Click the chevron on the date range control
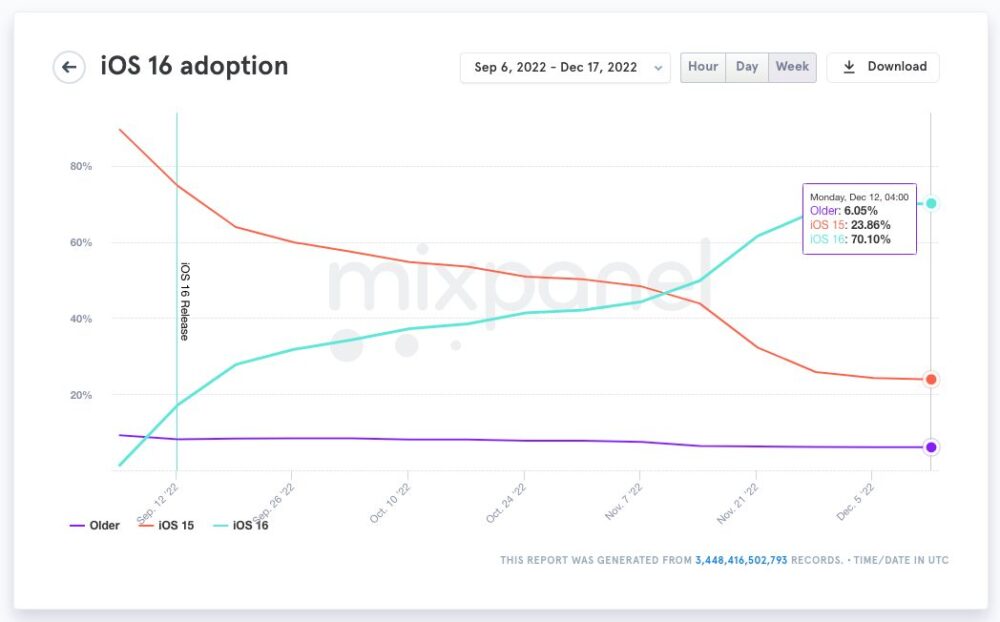This screenshot has height=622, width=1000. pos(657,67)
